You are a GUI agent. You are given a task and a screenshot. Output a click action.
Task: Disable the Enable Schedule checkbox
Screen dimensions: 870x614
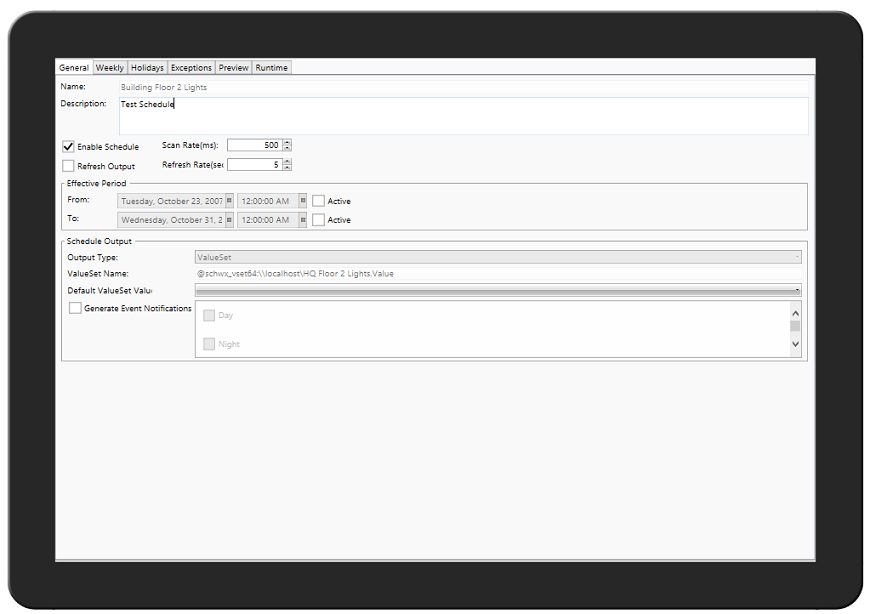[69, 147]
